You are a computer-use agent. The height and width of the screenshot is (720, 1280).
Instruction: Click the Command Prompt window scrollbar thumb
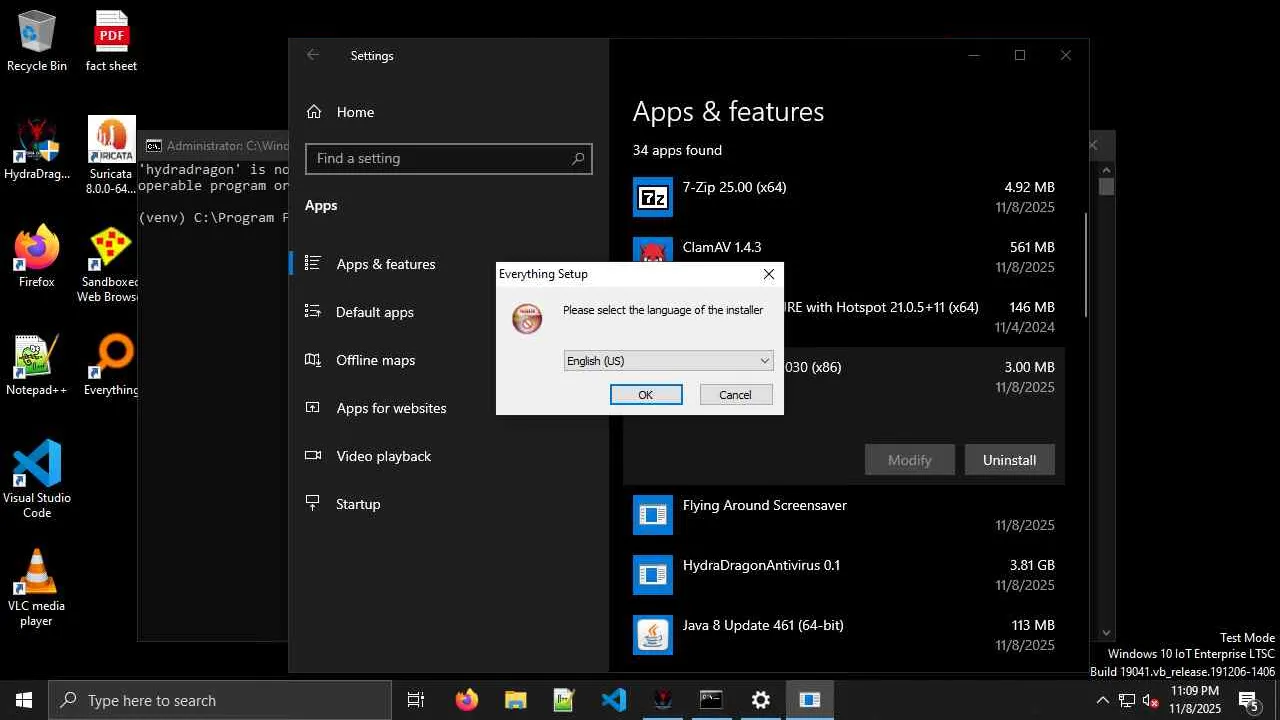click(1106, 186)
